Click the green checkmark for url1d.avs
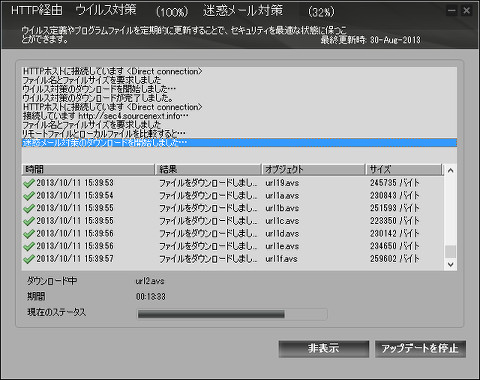Screen dimensions: 480x380 (29, 234)
